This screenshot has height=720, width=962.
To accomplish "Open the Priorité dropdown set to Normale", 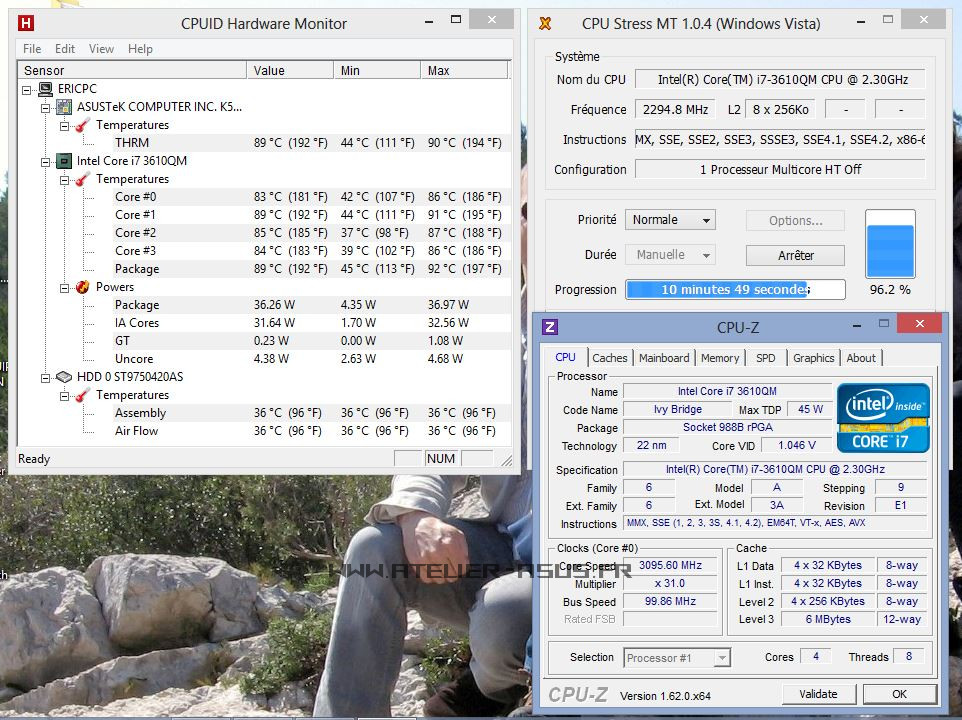I will pos(670,219).
